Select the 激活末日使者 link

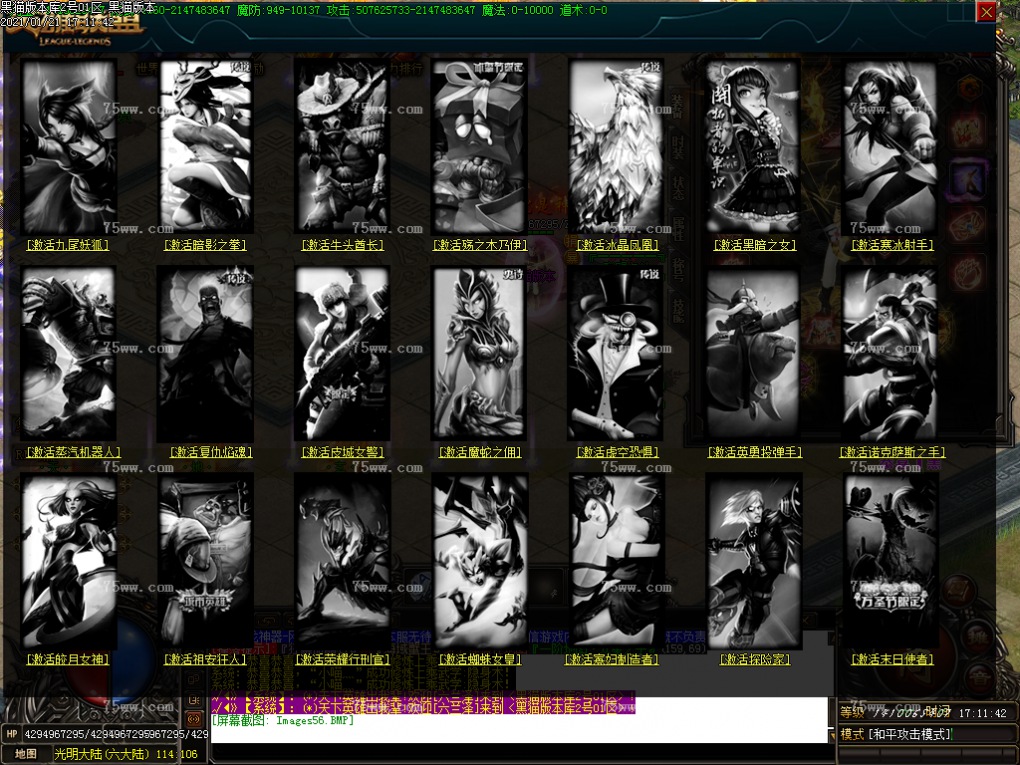click(x=892, y=659)
